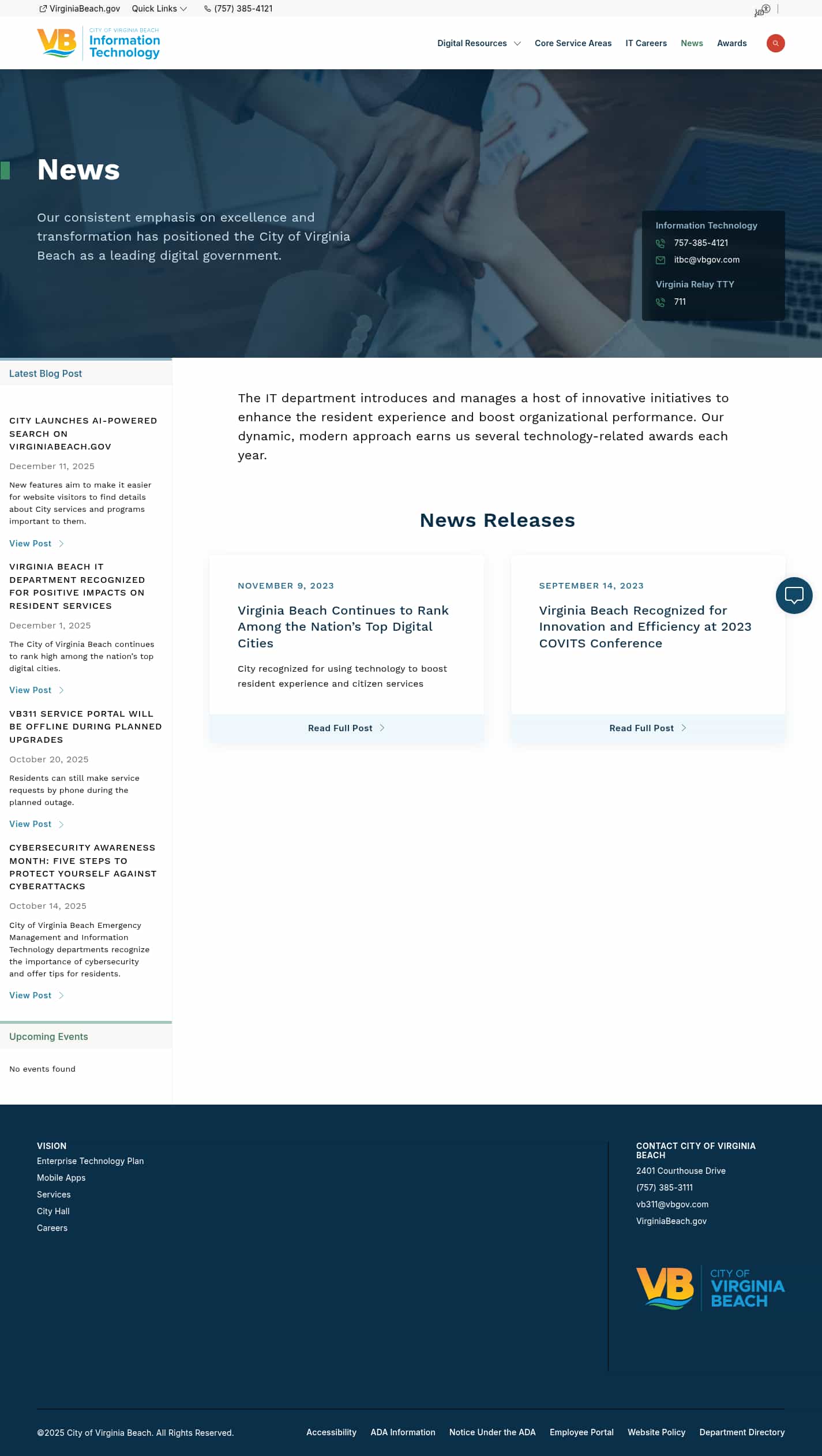Open City Hall footer link

(53, 1211)
